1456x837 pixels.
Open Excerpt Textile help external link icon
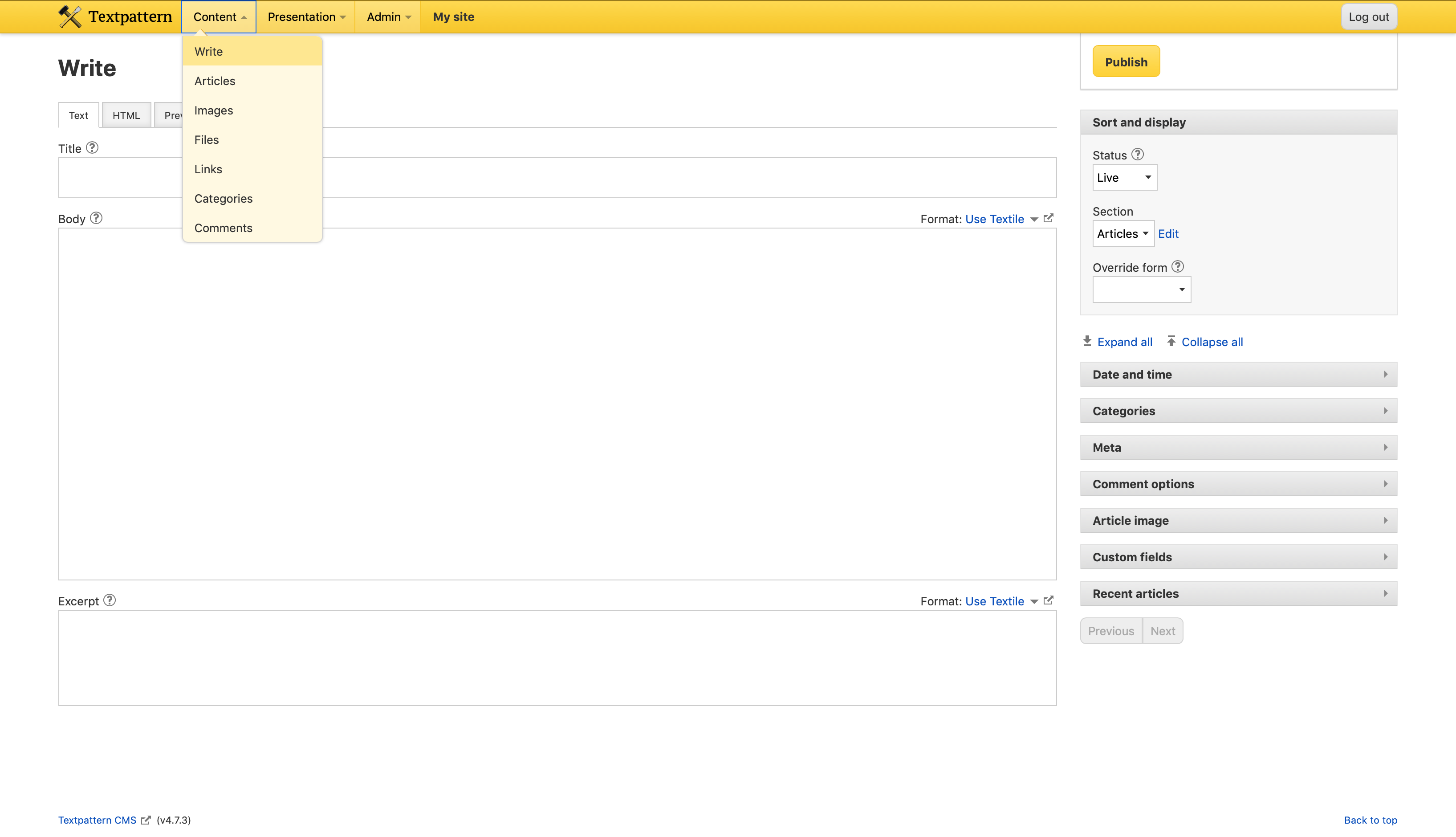pyautogui.click(x=1048, y=600)
